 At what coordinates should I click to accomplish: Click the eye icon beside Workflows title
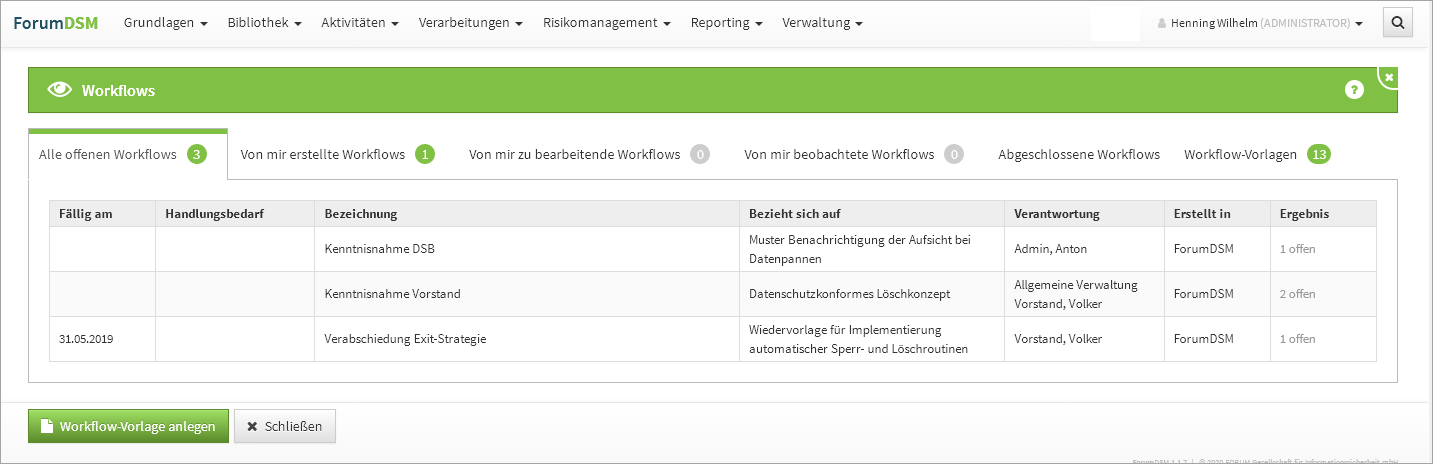pos(60,90)
